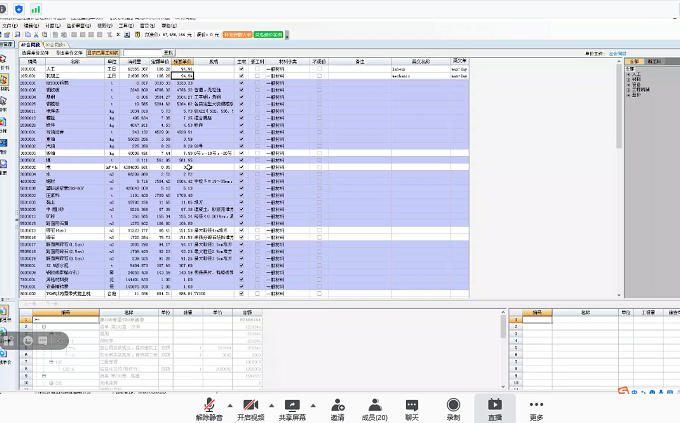Open the 工具 menu

[126, 26]
